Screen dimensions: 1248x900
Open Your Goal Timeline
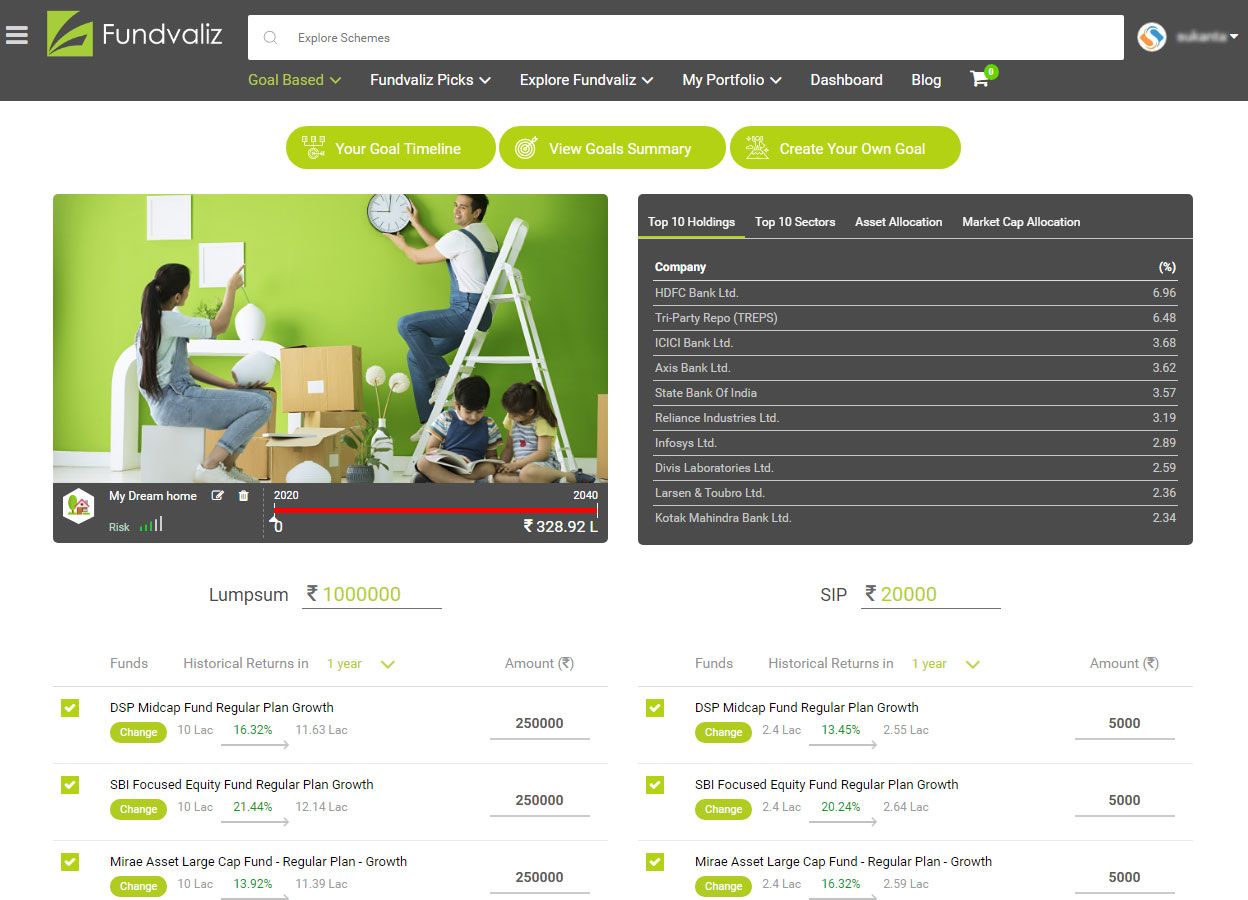pyautogui.click(x=391, y=148)
